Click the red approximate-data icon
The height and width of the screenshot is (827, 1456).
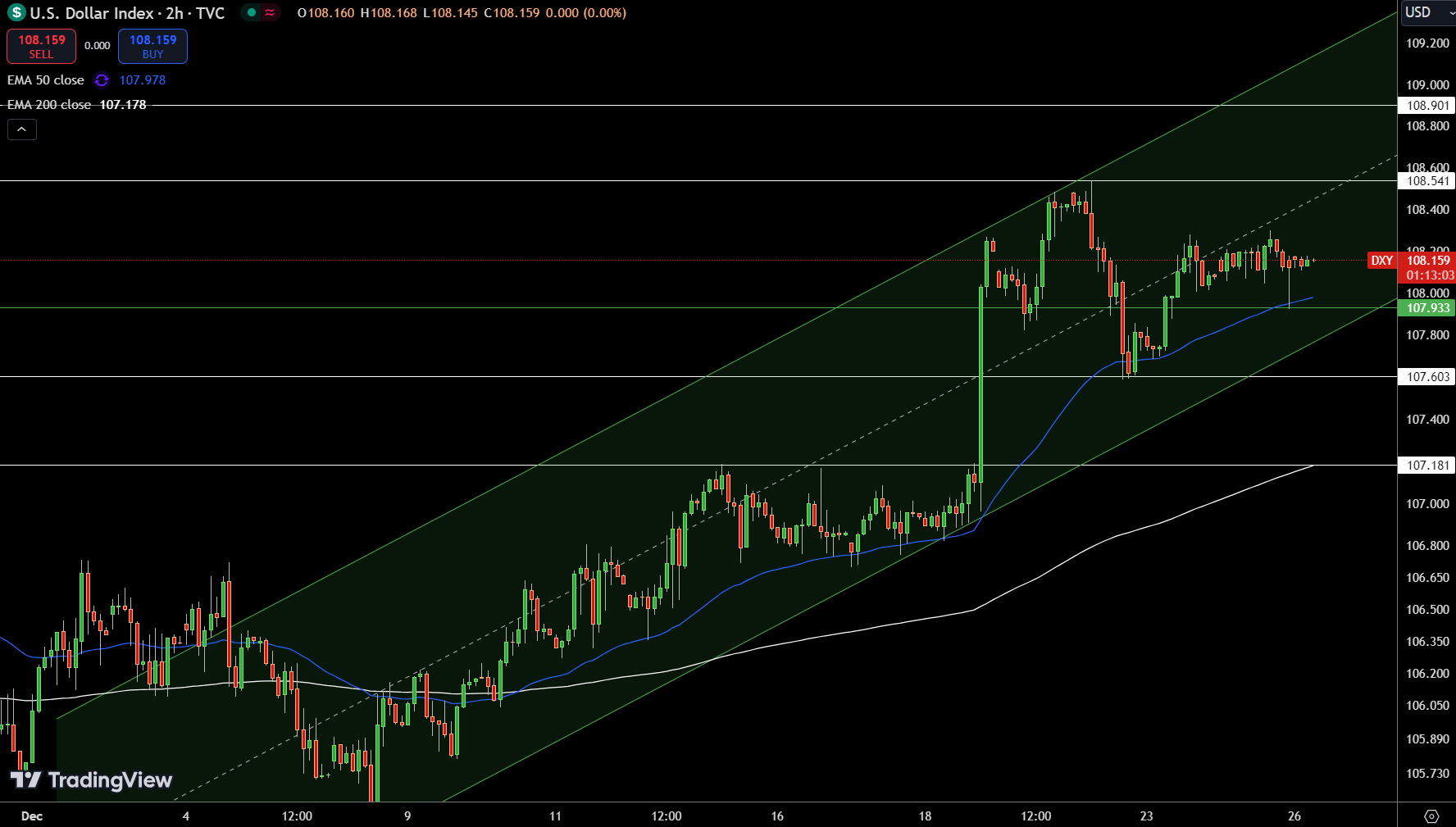270,12
